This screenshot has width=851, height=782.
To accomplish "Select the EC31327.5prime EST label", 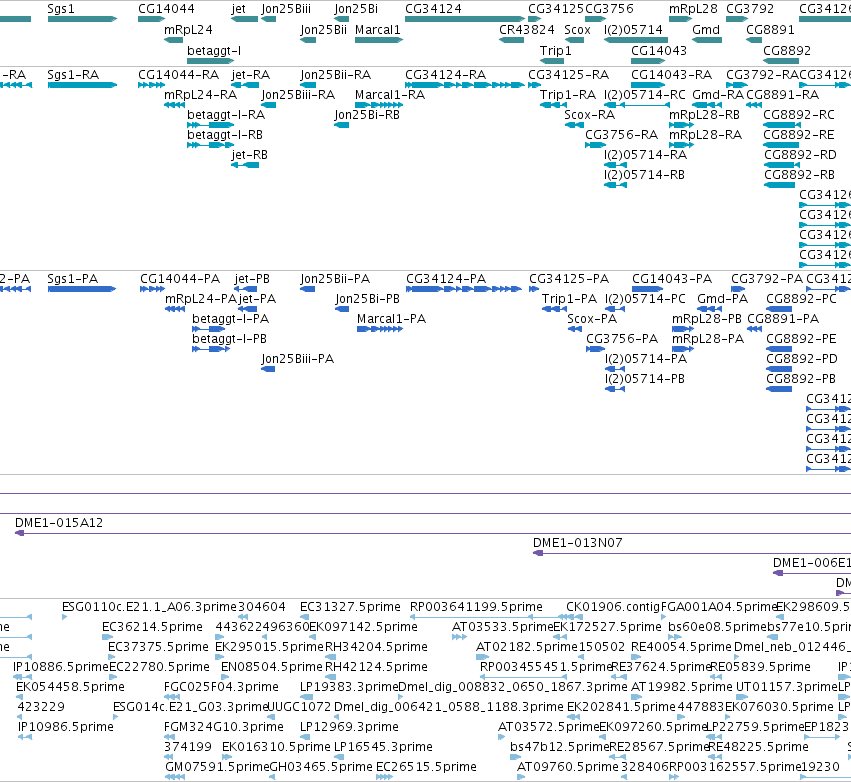I will [350, 606].
